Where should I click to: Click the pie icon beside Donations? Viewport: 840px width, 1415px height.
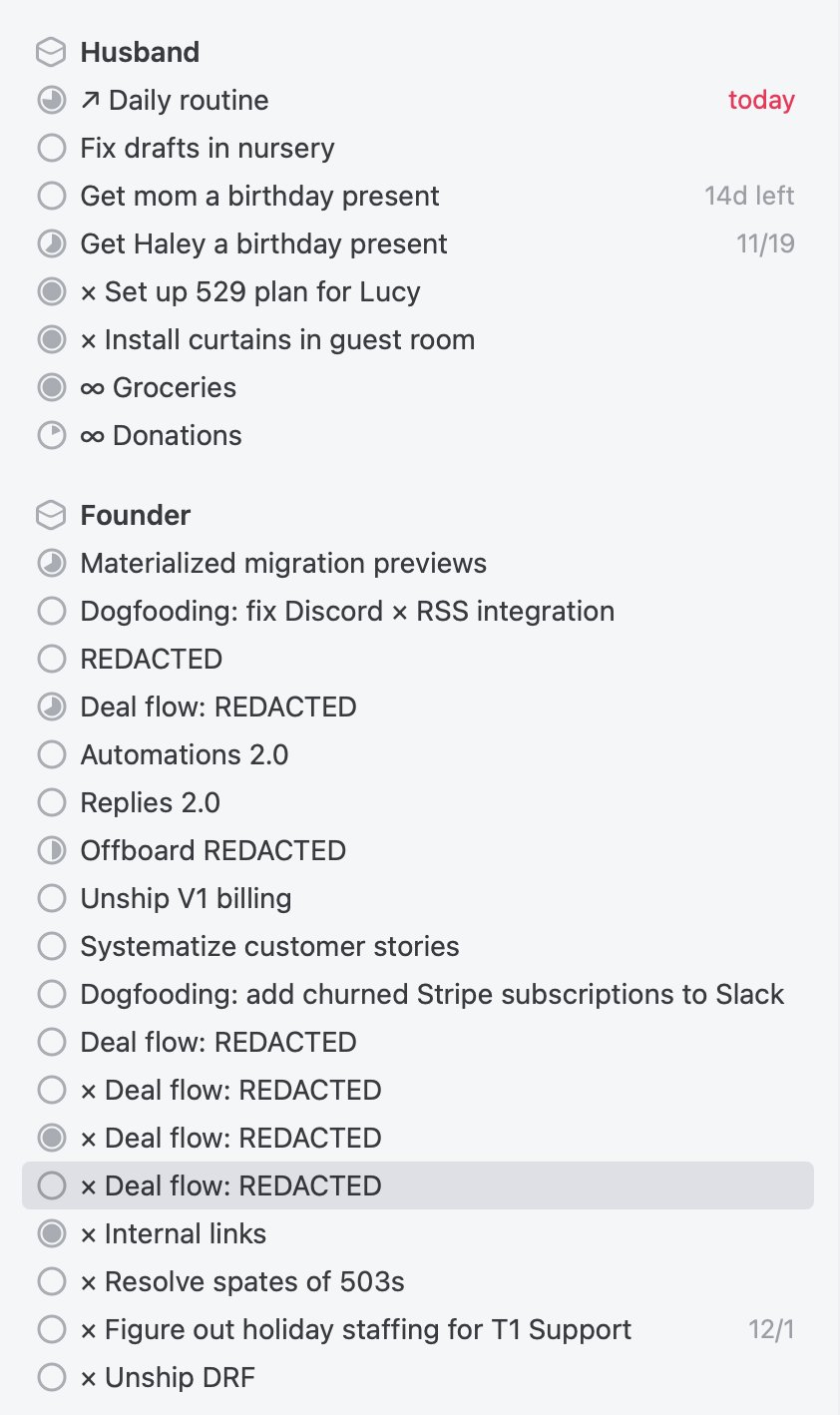click(x=51, y=435)
